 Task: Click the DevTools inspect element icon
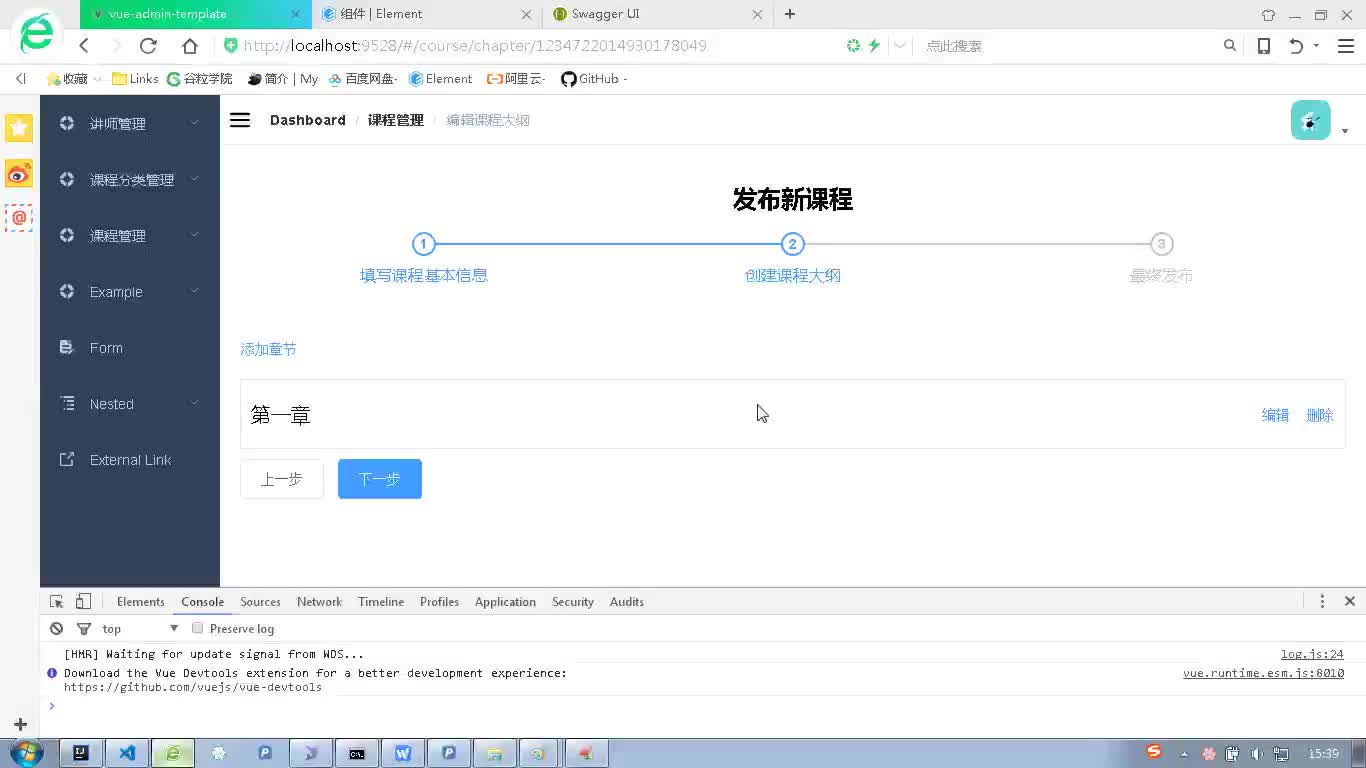pyautogui.click(x=57, y=601)
